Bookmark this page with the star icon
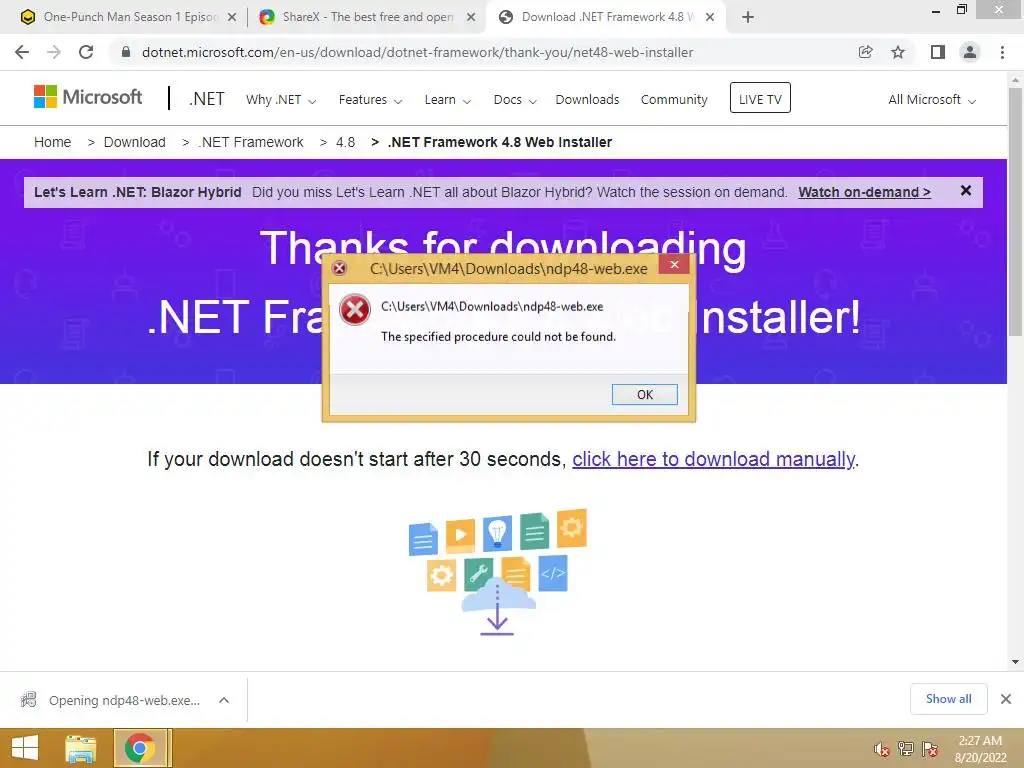This screenshot has width=1024, height=768. [x=898, y=52]
